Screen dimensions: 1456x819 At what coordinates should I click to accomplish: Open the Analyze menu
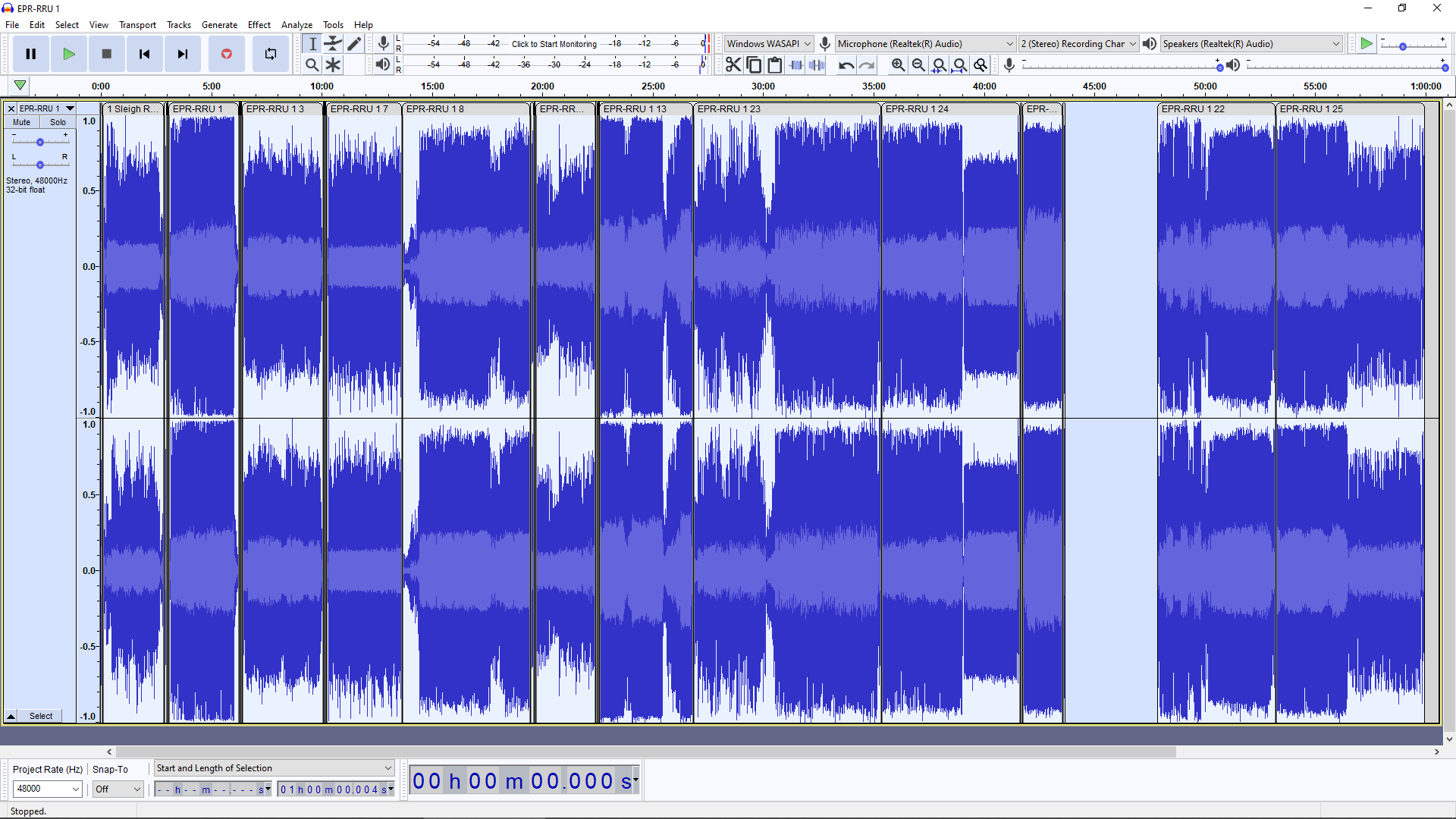point(297,24)
